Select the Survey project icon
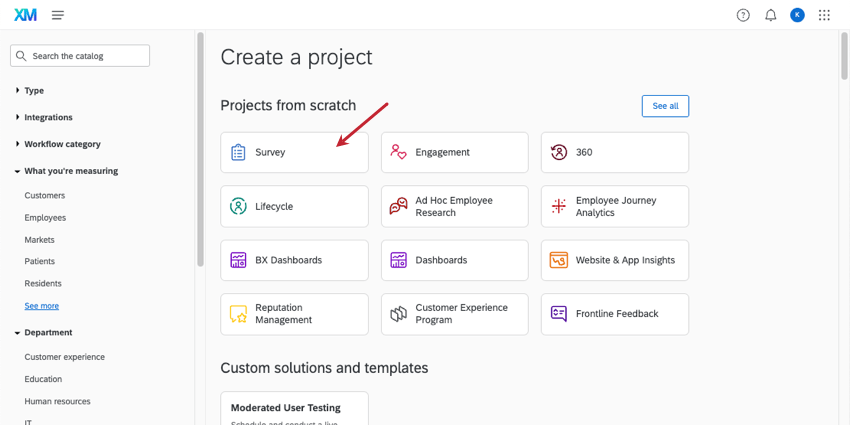Image resolution: width=850 pixels, height=425 pixels. [238, 153]
